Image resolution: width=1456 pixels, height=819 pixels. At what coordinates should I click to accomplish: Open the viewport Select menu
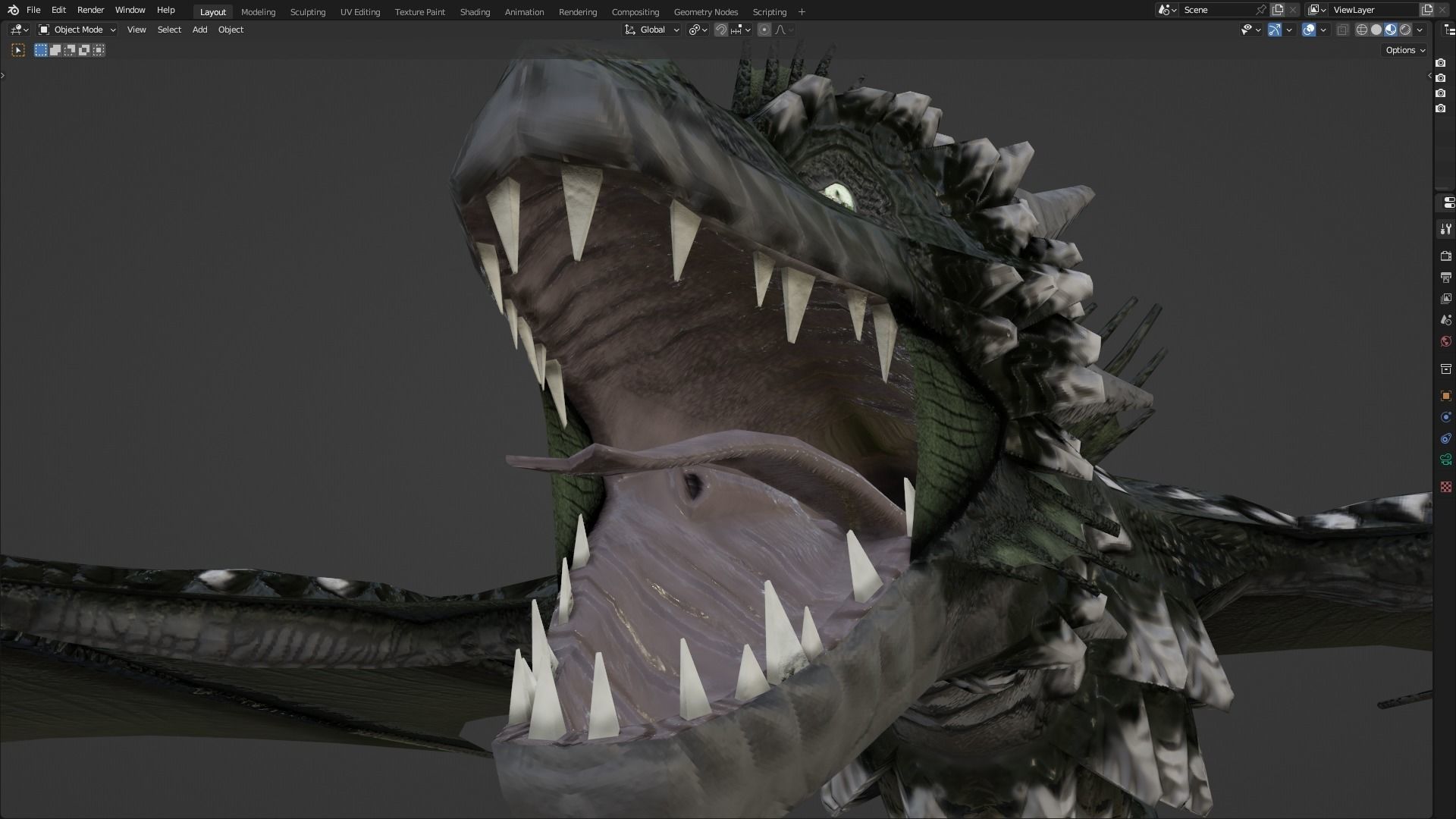[x=169, y=30]
